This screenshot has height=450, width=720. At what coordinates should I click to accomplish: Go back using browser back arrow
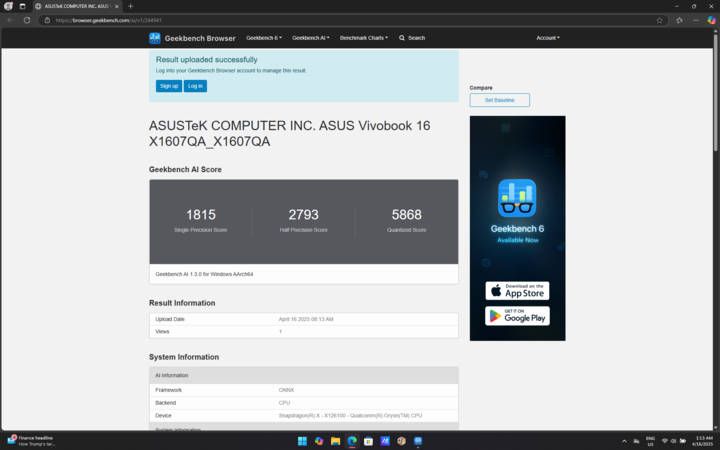pos(10,20)
